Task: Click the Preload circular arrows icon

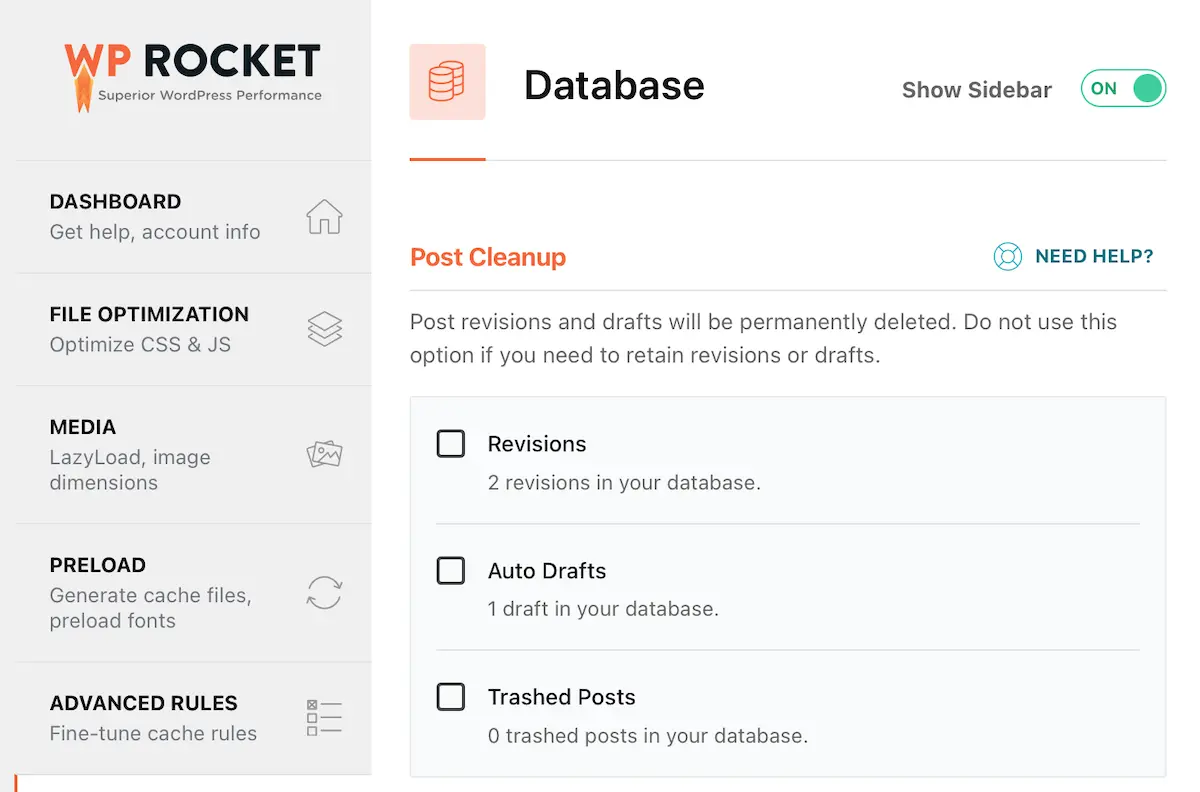Action: [324, 592]
